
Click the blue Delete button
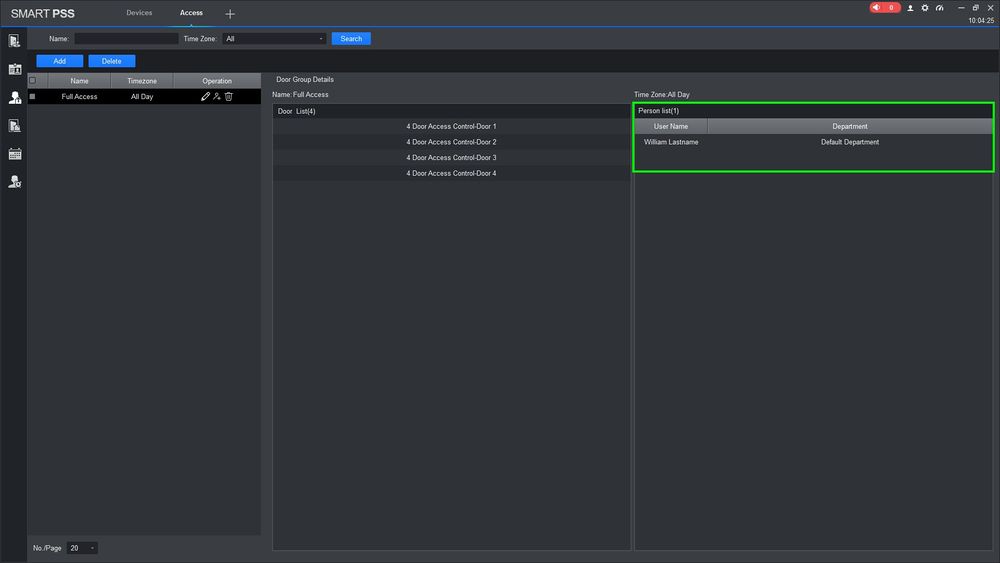tap(111, 61)
